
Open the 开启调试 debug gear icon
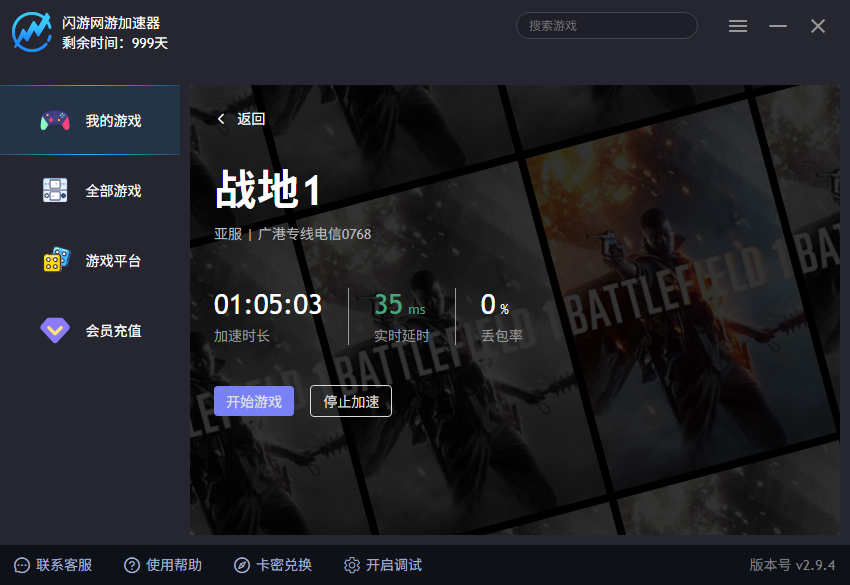point(354,565)
